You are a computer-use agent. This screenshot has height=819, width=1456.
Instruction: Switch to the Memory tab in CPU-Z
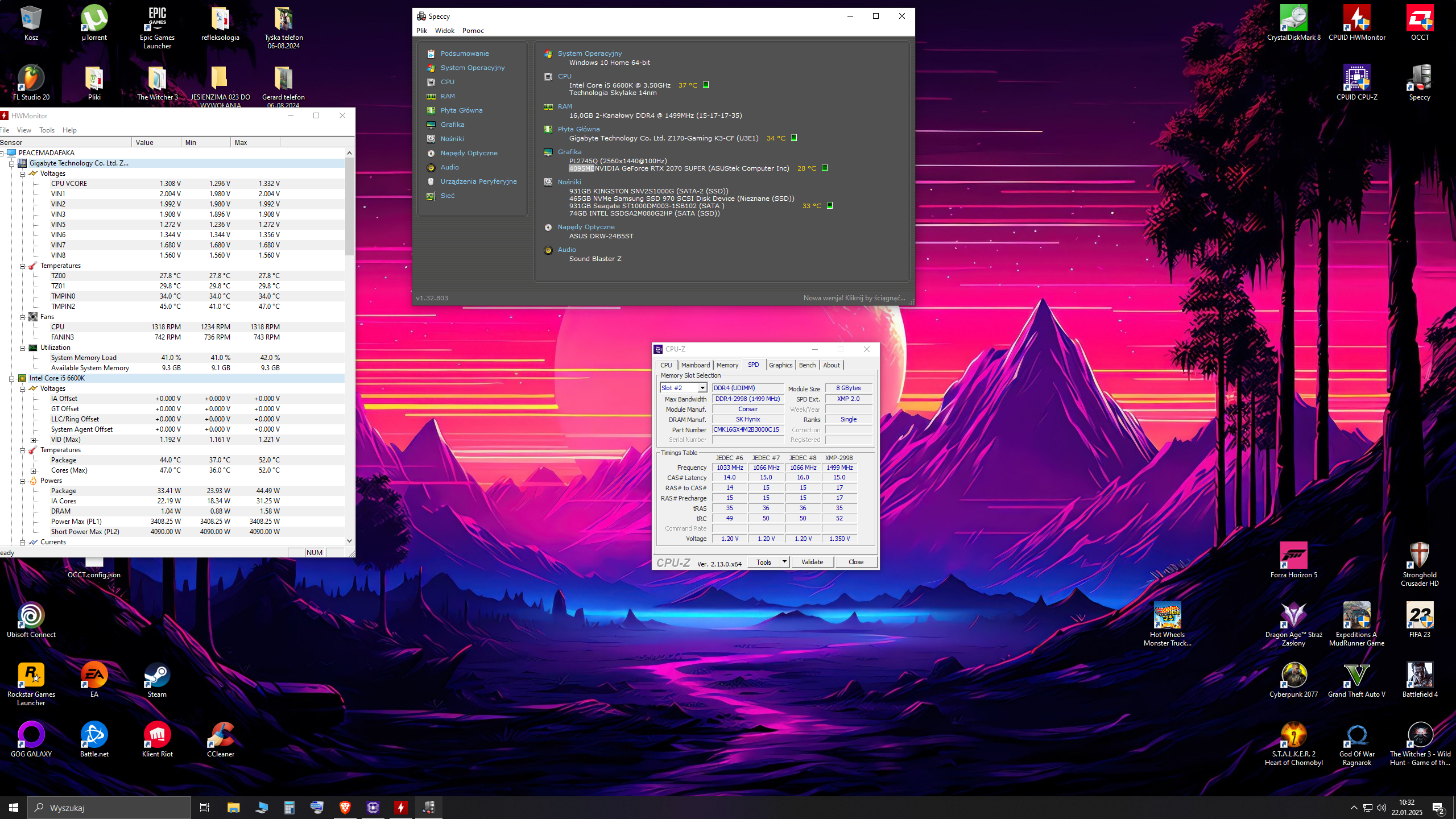tap(727, 365)
